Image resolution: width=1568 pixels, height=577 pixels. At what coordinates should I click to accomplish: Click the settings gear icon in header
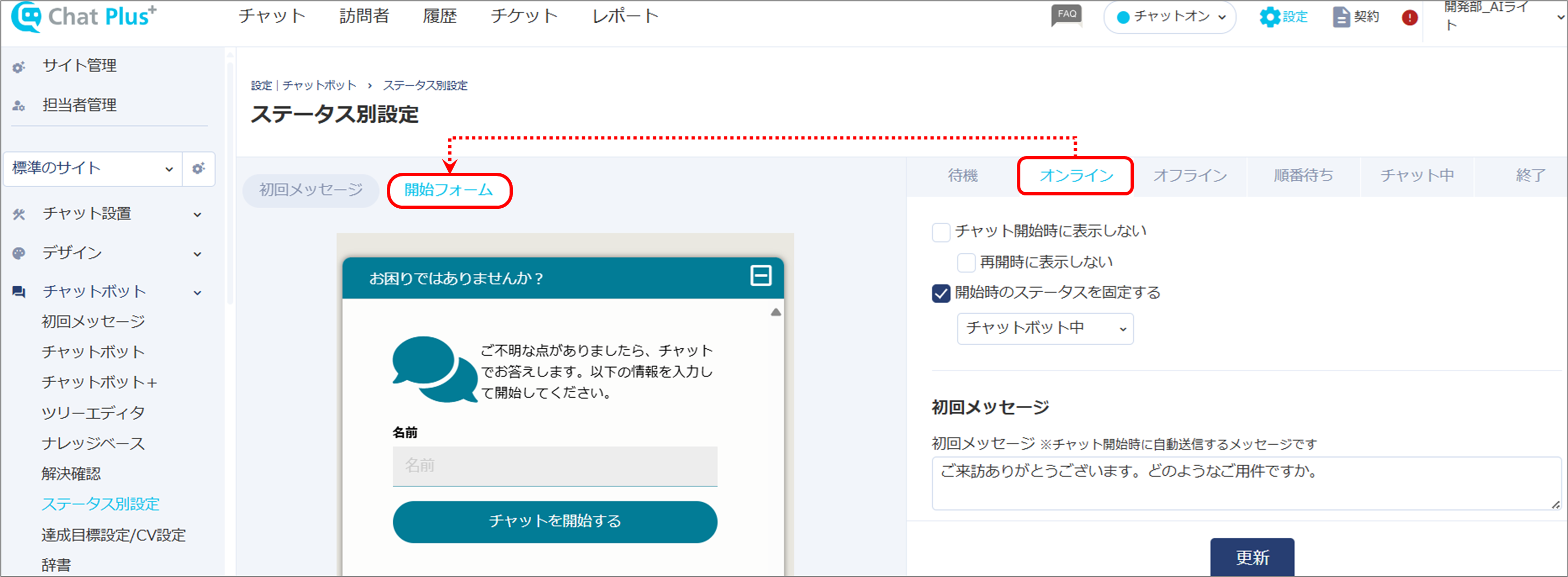(1270, 17)
